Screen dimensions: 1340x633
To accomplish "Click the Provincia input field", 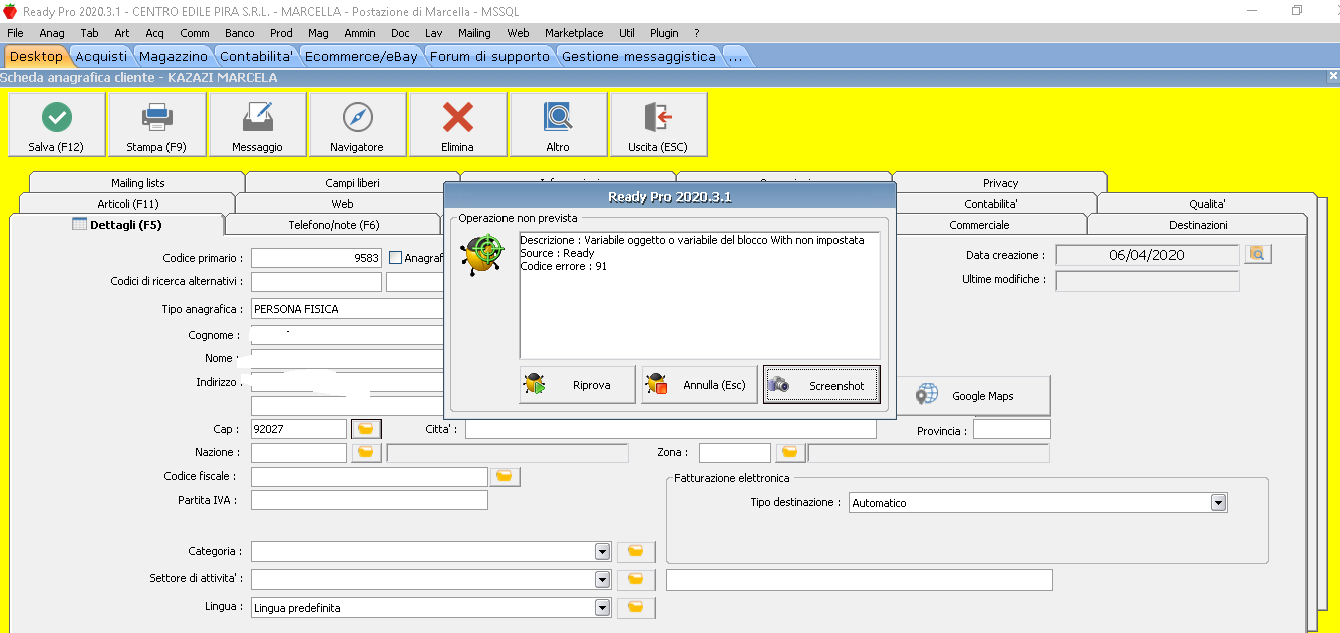I will click(x=1012, y=429).
